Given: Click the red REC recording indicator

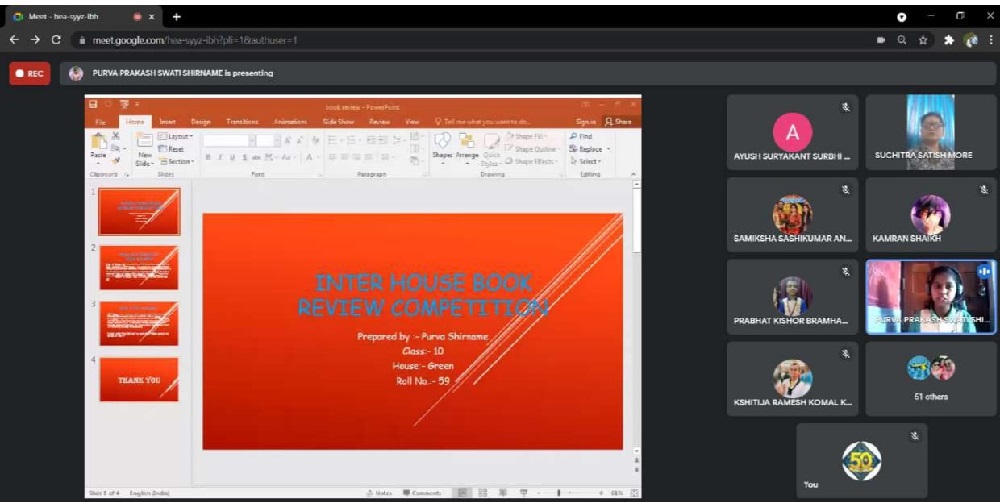Looking at the screenshot, I should (x=29, y=73).
